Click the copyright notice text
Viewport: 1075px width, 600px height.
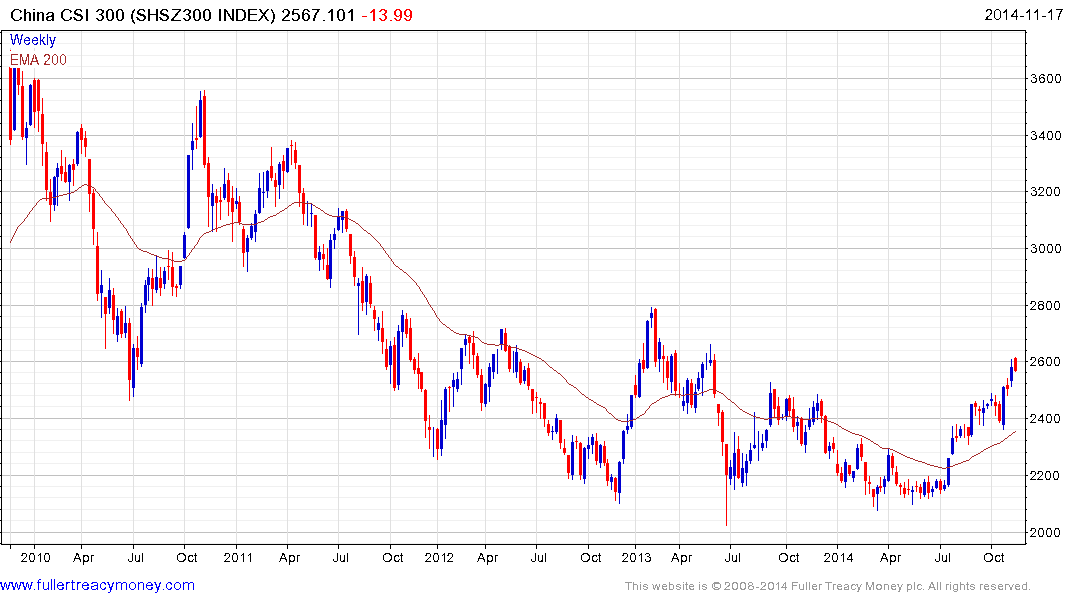[828, 586]
